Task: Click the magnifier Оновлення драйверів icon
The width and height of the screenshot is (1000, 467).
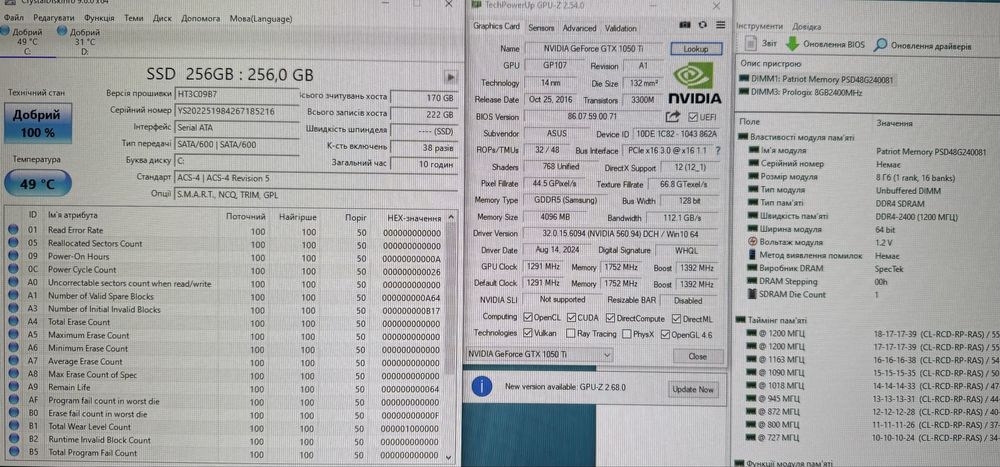Action: pos(880,45)
